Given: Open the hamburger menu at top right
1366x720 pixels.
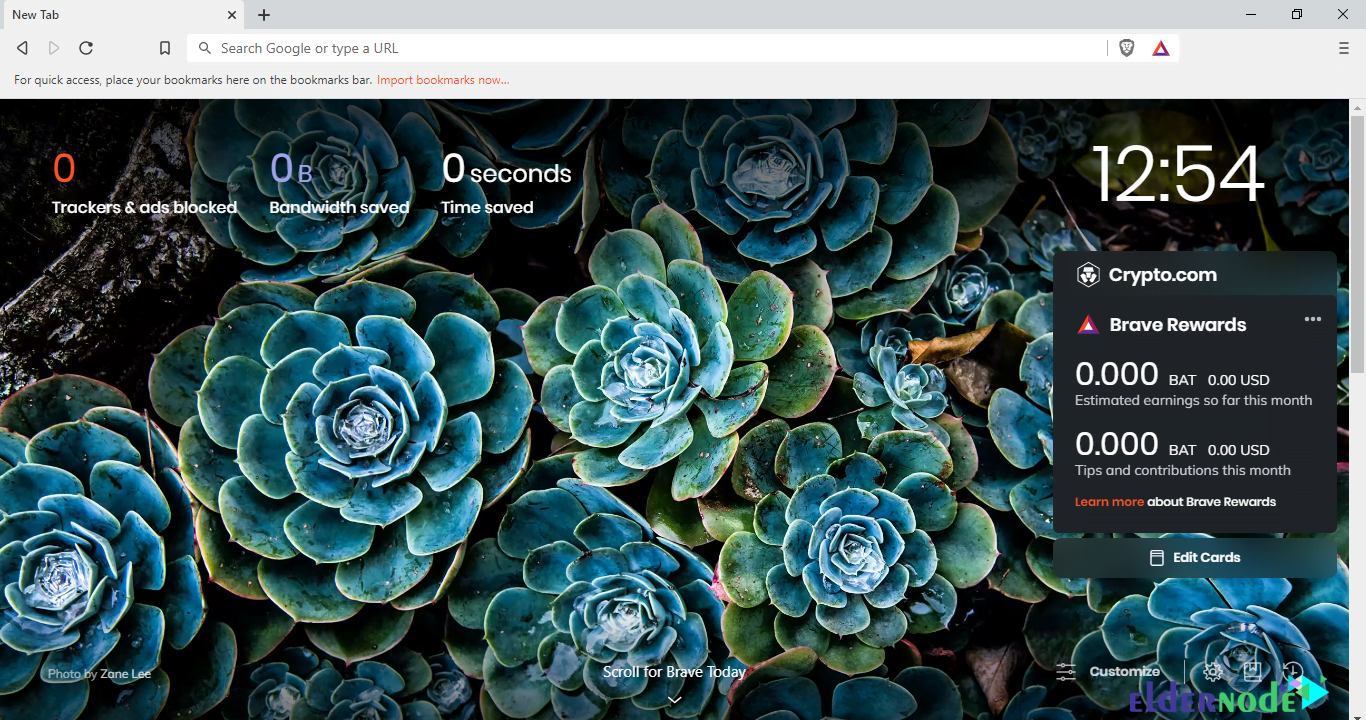Looking at the screenshot, I should point(1343,47).
